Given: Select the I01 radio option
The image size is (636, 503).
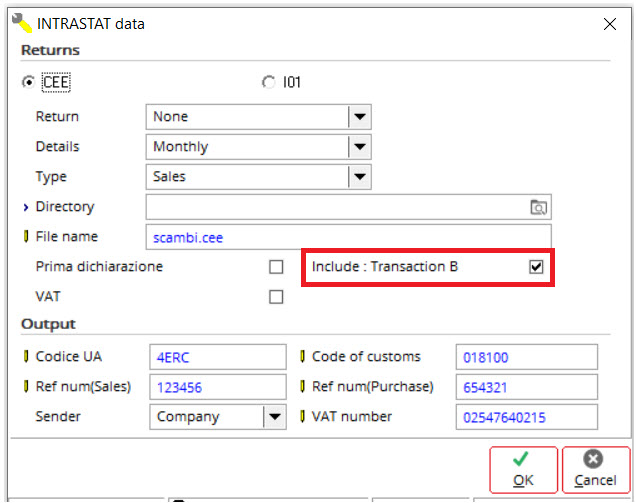Looking at the screenshot, I should pyautogui.click(x=268, y=82).
